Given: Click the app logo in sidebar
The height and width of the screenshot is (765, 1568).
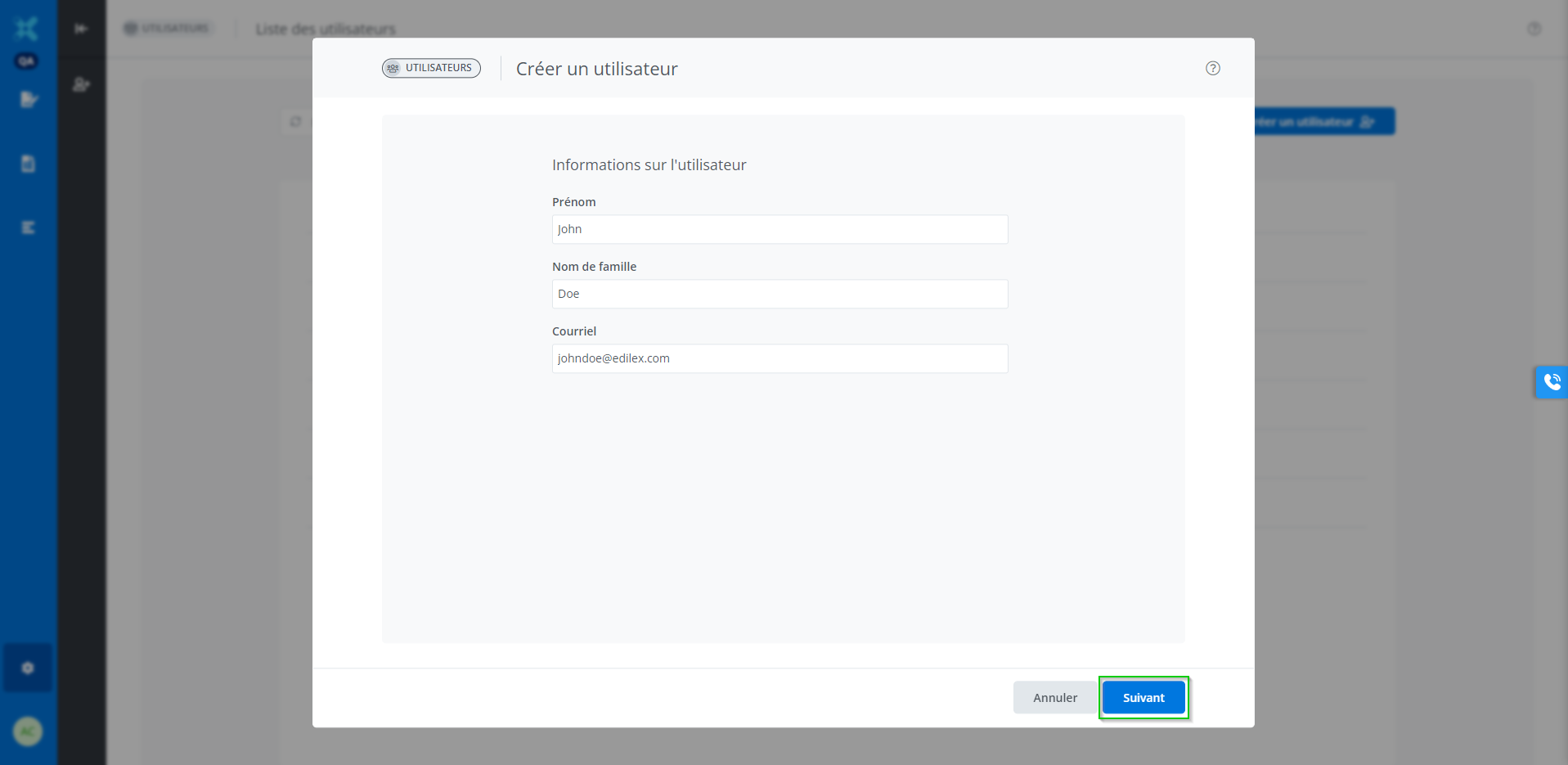Looking at the screenshot, I should click(x=27, y=29).
